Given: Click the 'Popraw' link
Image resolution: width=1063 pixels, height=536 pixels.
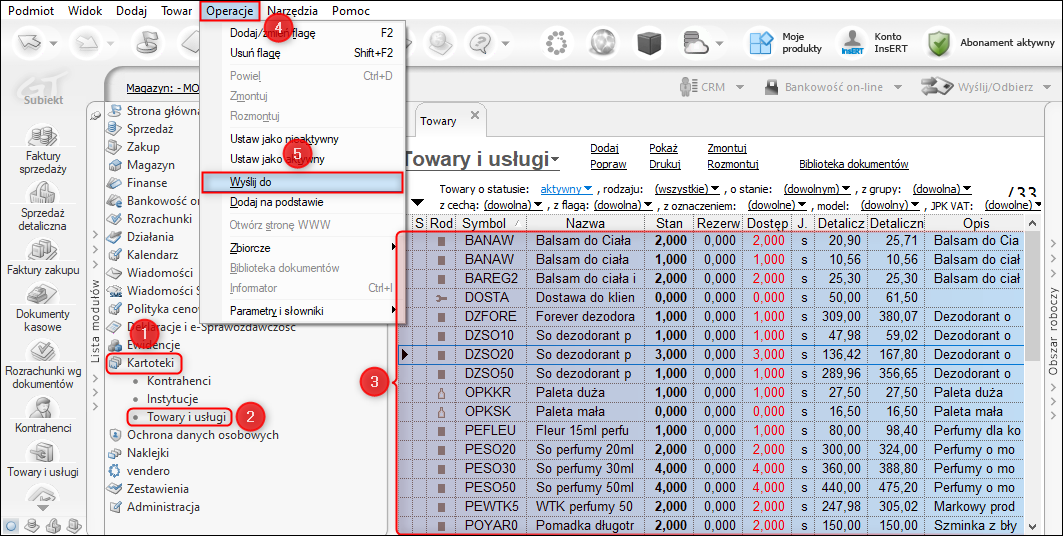Looking at the screenshot, I should 608,164.
